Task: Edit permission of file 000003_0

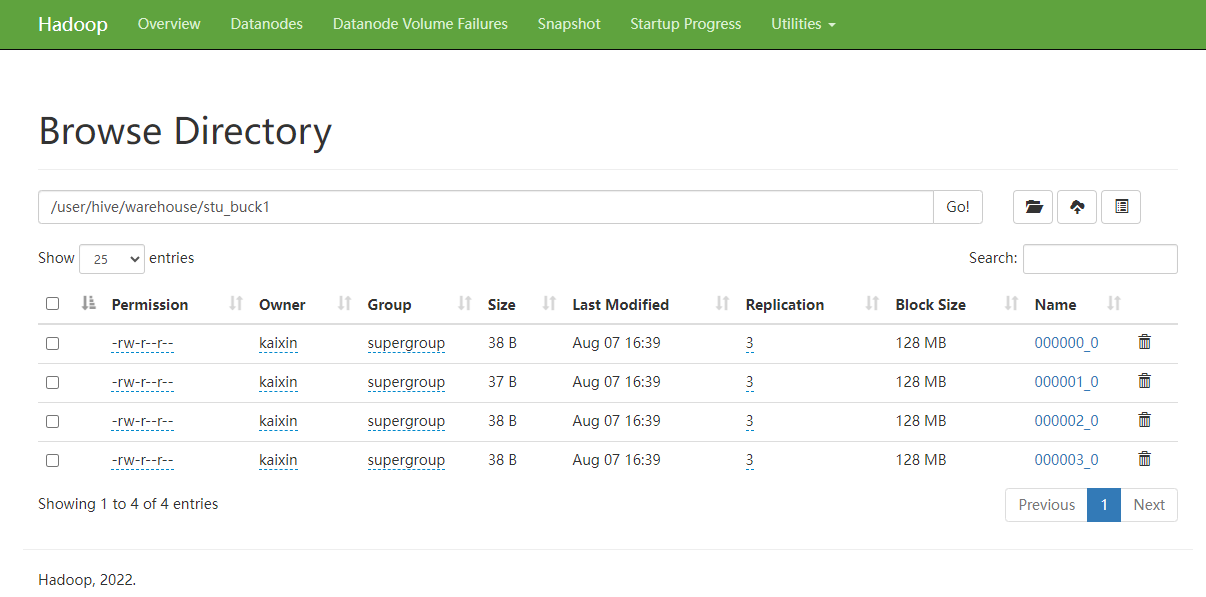Action: tap(143, 460)
